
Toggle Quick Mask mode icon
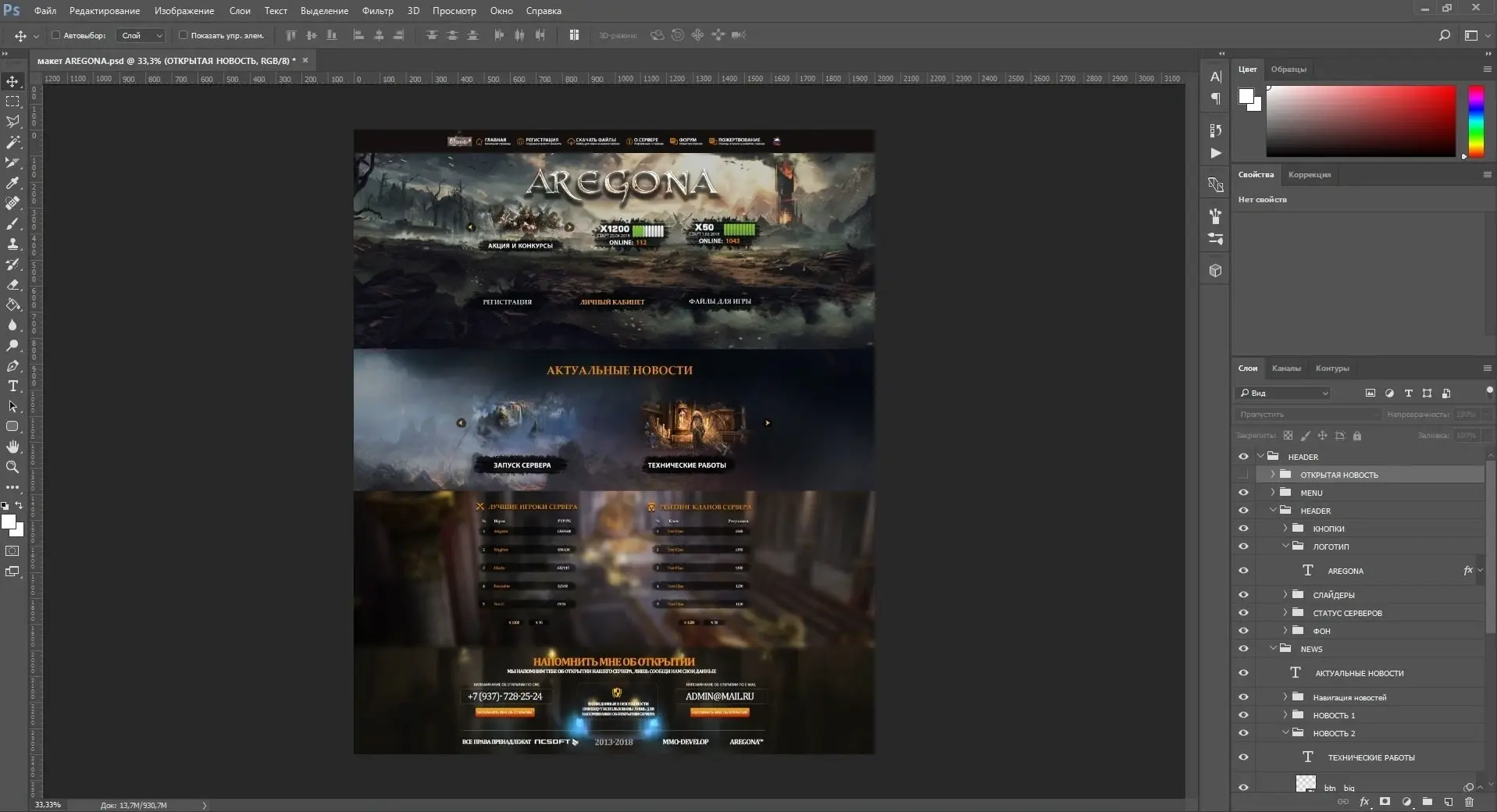point(12,551)
